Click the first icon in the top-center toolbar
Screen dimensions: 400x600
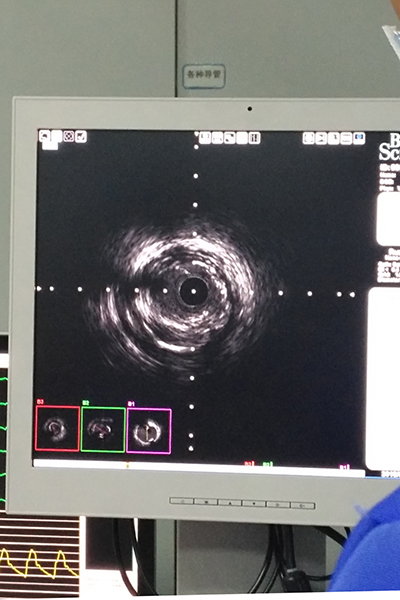coord(205,137)
